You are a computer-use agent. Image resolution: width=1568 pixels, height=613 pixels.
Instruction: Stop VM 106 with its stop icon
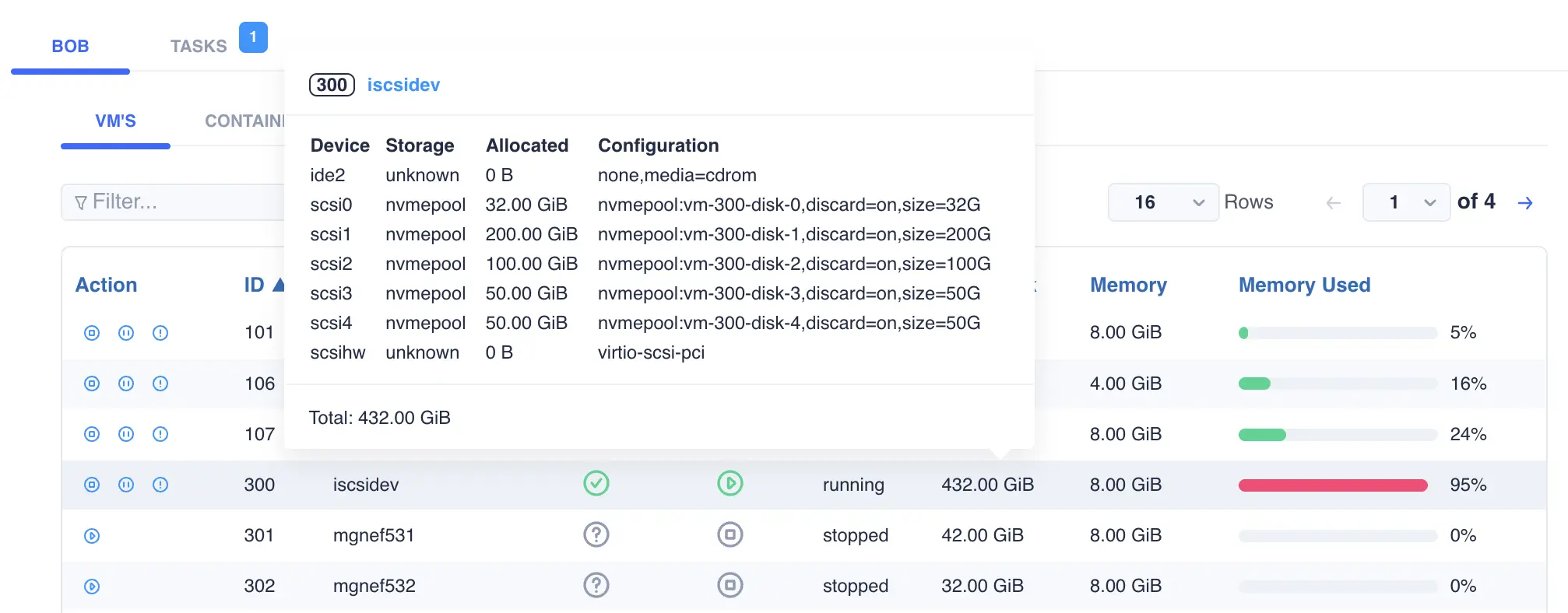click(x=92, y=384)
